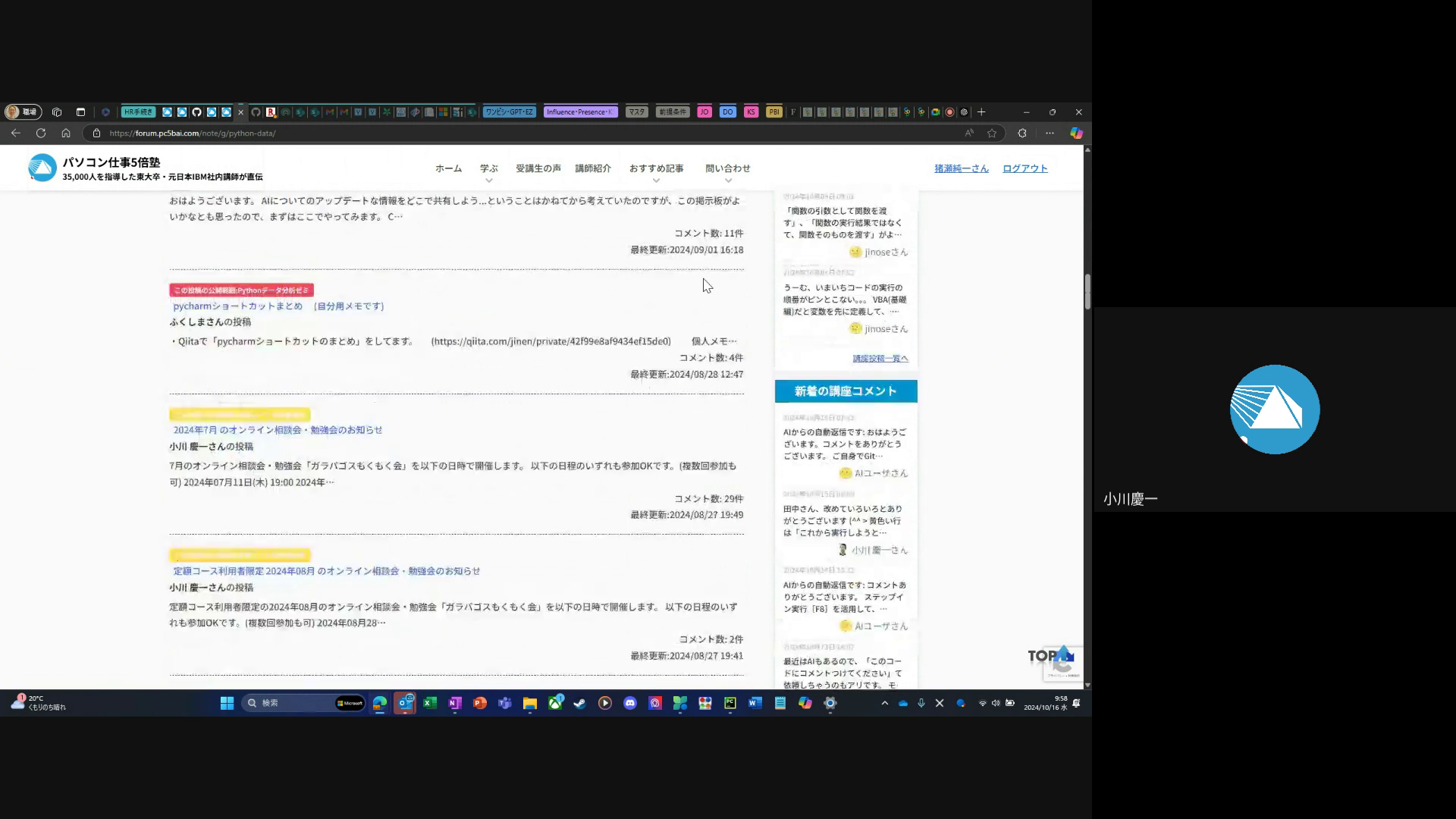Click the ログアウト link
Viewport: 1456px width, 819px height.
[1025, 168]
